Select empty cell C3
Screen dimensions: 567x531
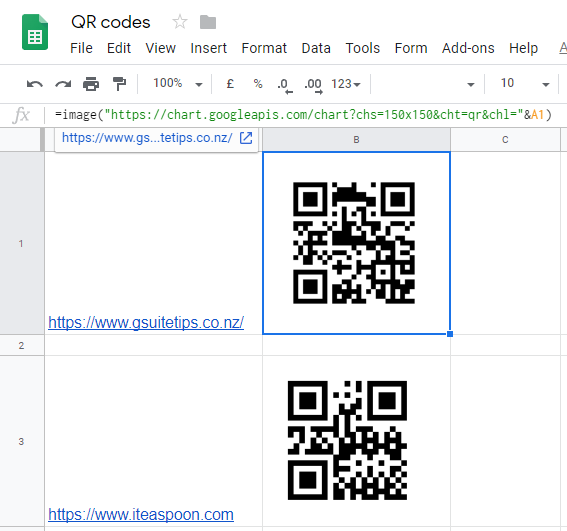coord(505,441)
